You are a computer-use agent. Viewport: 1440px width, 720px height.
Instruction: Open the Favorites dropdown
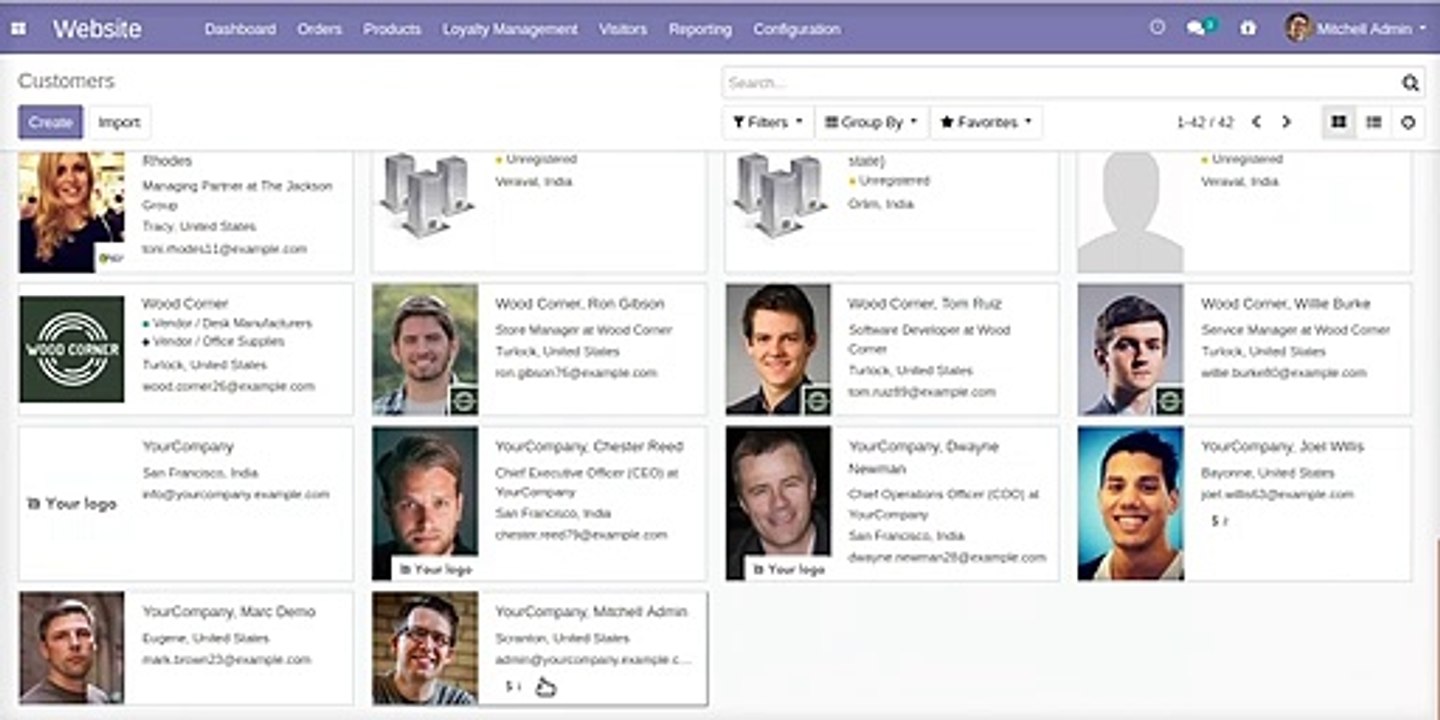(x=987, y=122)
